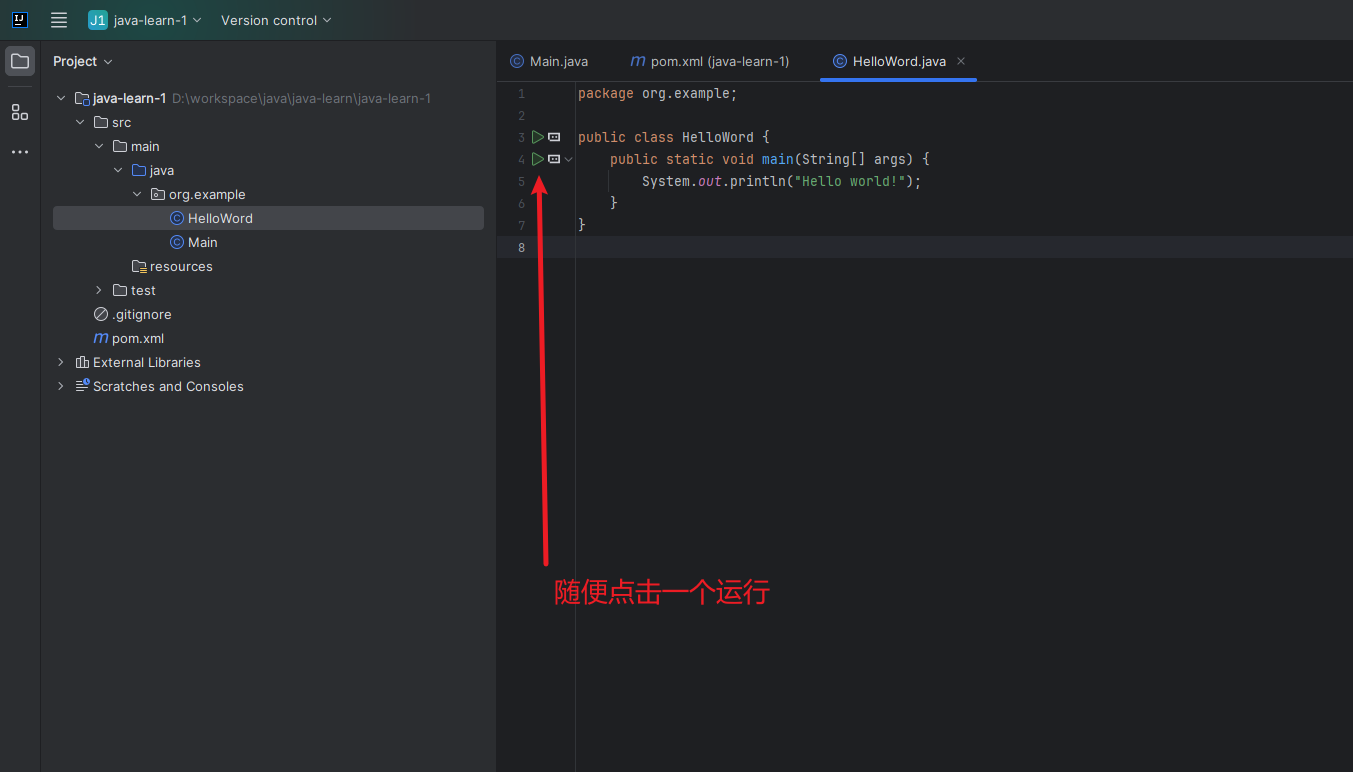Run main method from gutter line 4
The height and width of the screenshot is (772, 1353).
[538, 159]
